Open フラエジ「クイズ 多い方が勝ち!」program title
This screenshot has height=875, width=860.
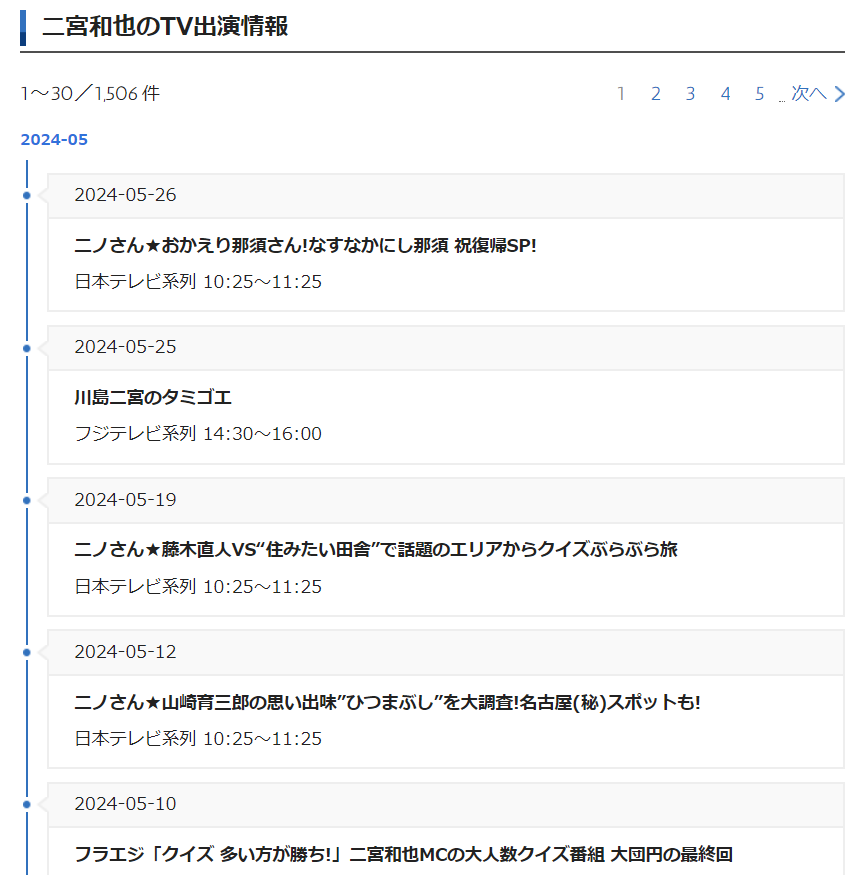click(x=403, y=854)
